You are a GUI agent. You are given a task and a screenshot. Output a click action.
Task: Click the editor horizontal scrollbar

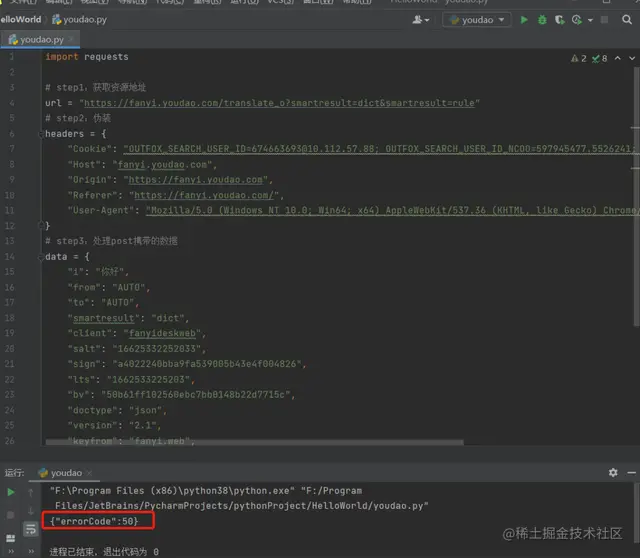pos(255,442)
